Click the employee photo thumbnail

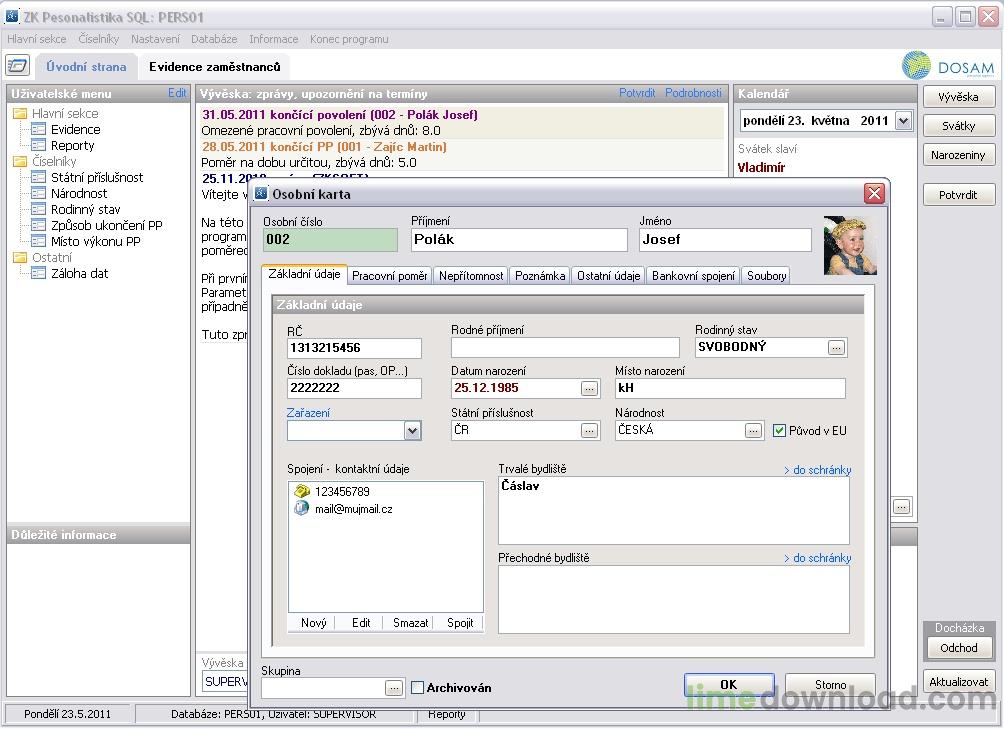tap(849, 246)
